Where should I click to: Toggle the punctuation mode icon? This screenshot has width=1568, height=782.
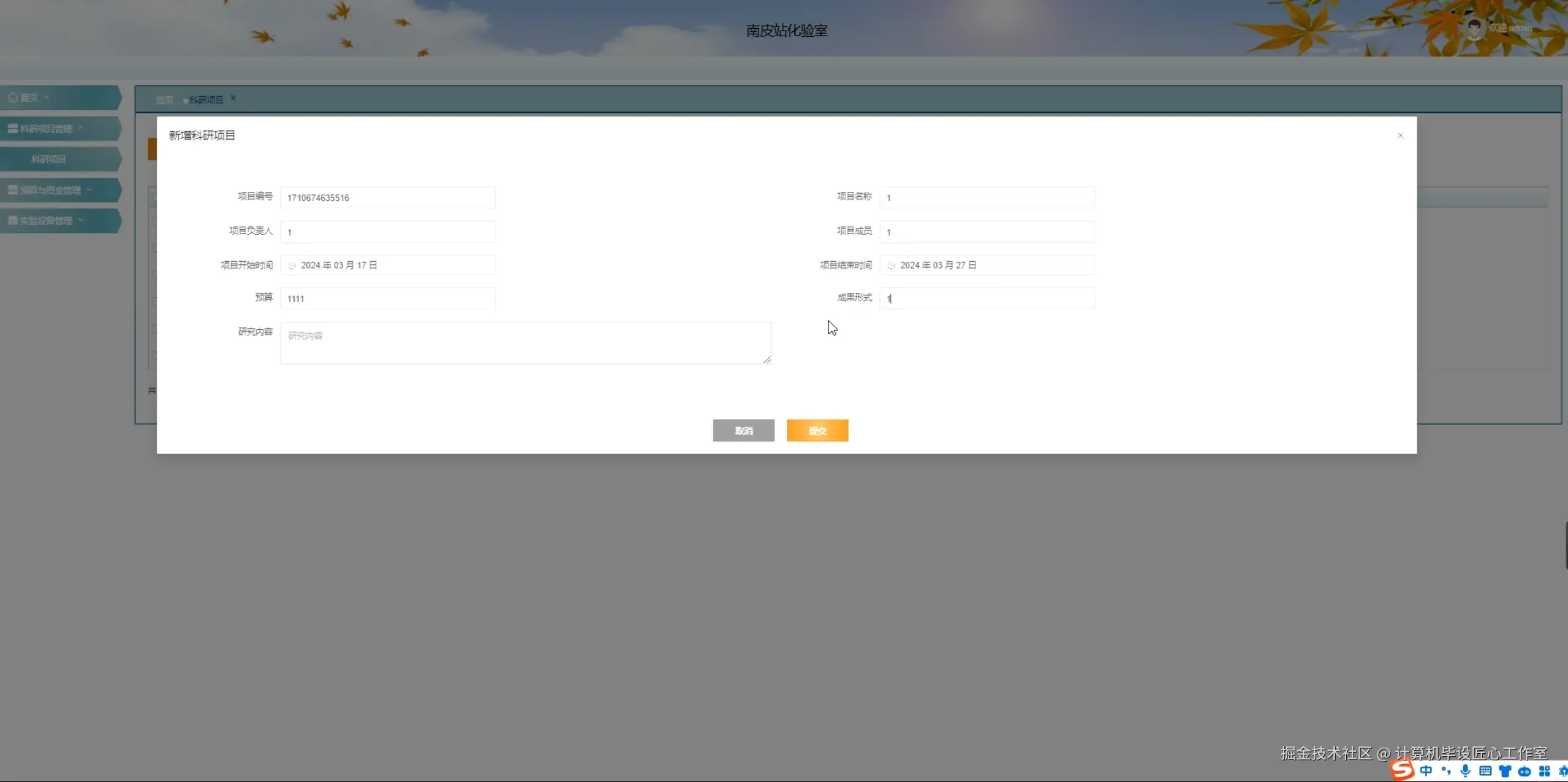point(1446,771)
